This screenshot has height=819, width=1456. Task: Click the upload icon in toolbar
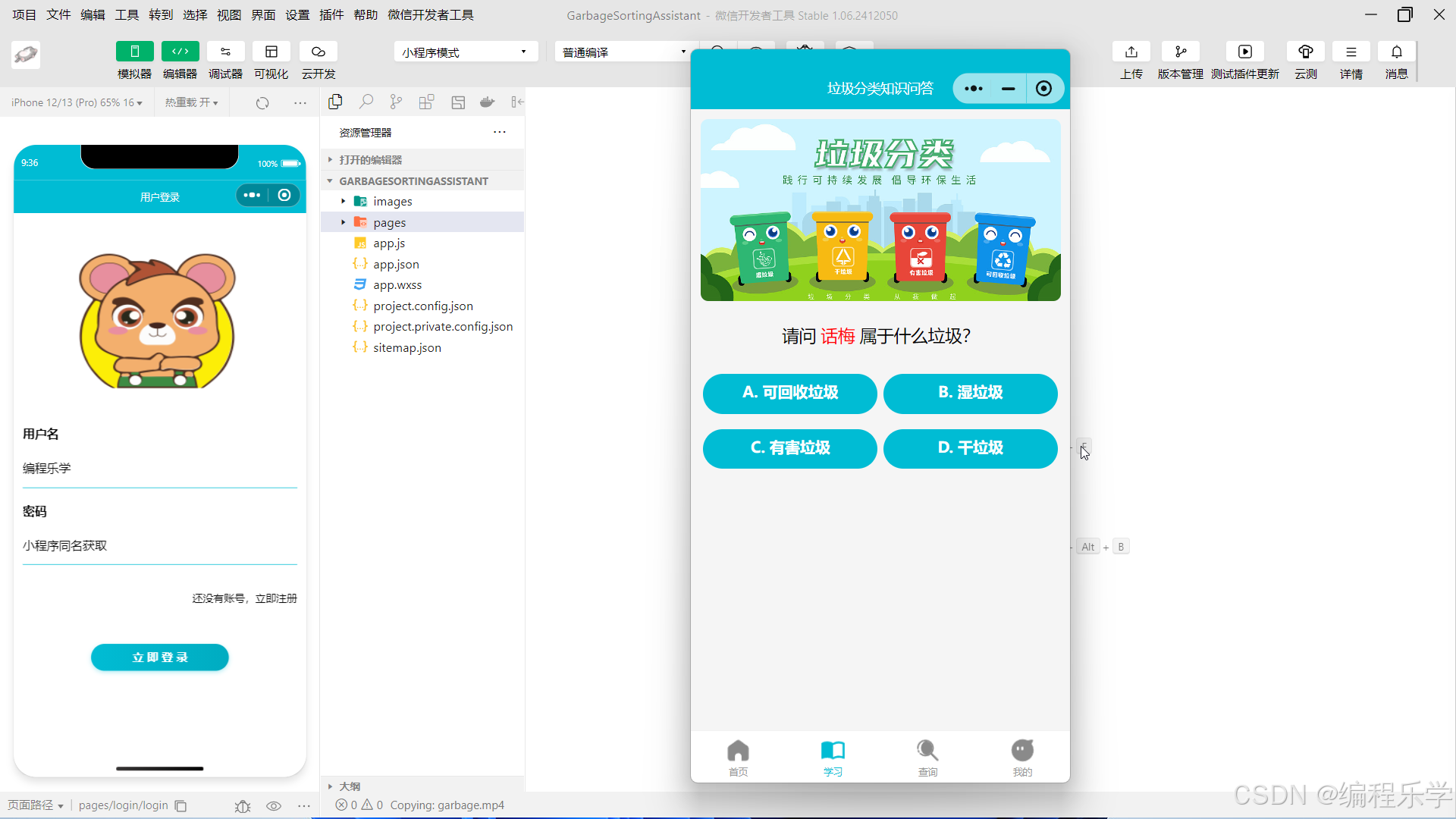[1131, 52]
